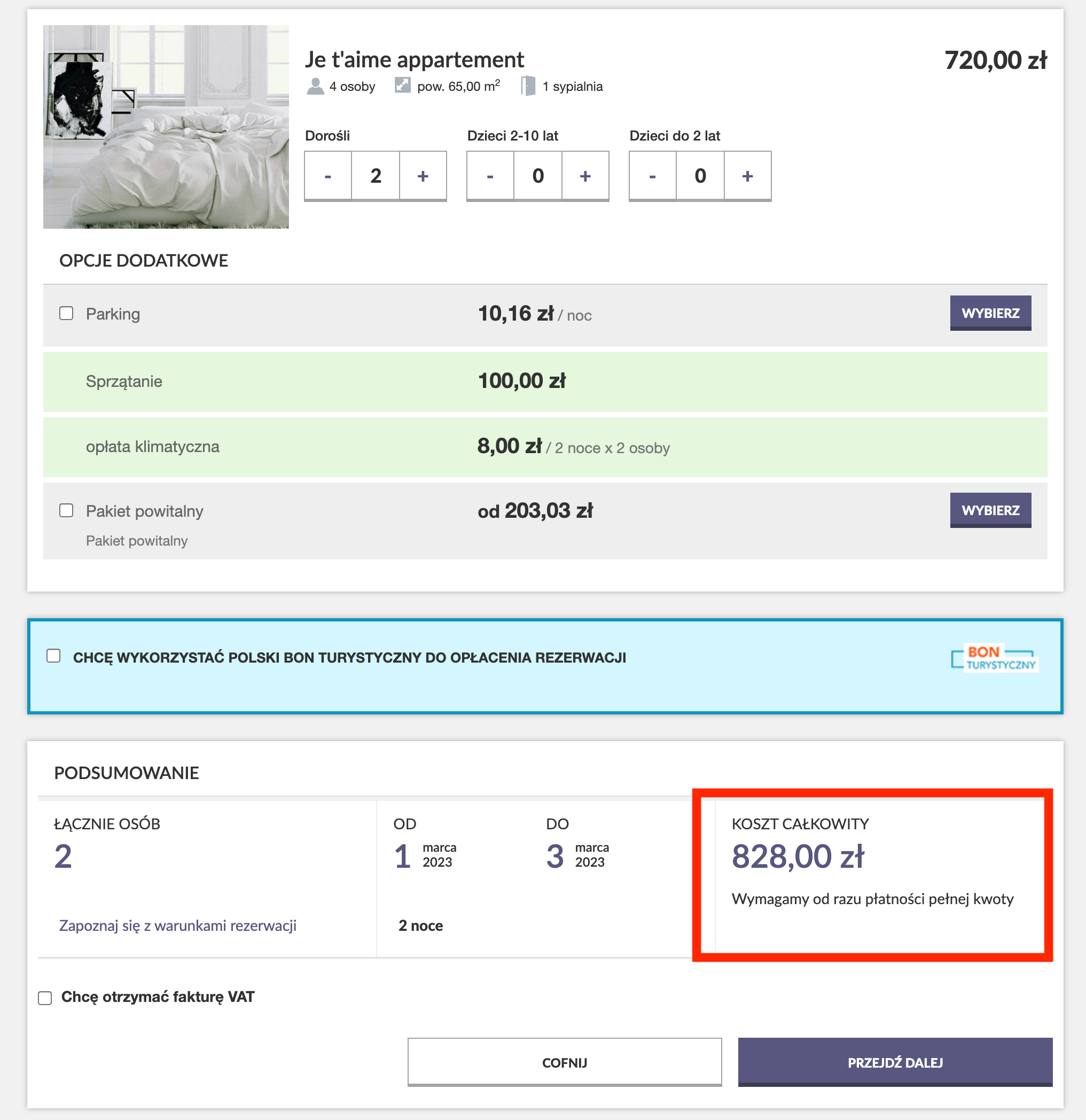Enable the Parking option checkbox

tap(66, 313)
